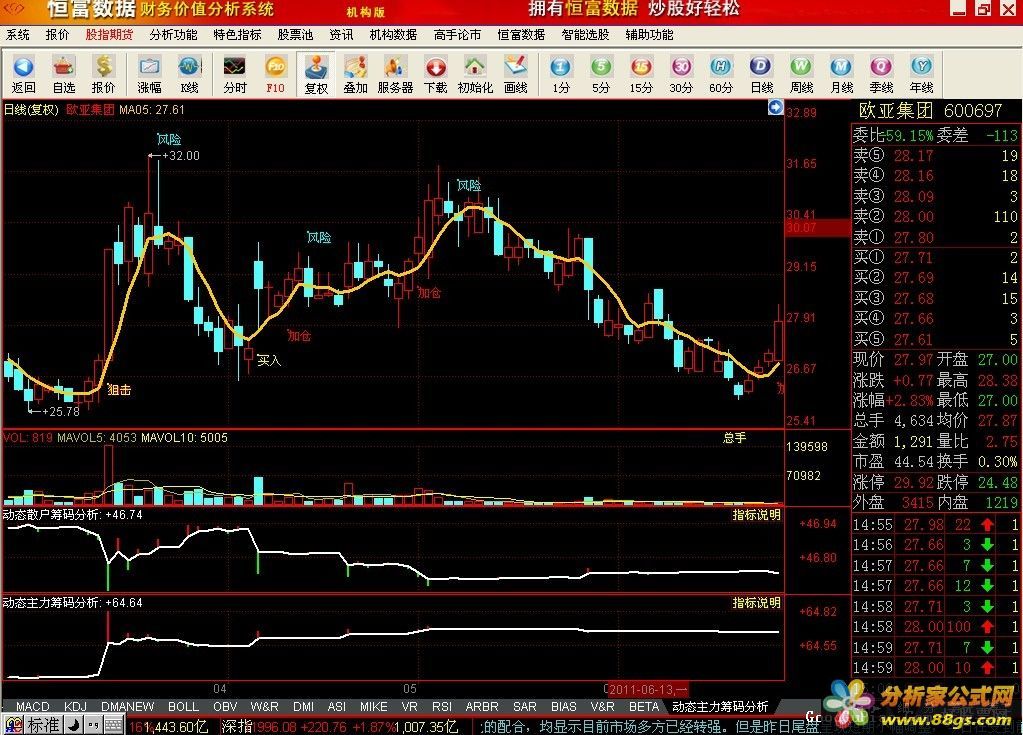Select the K线 candlestick chart icon
This screenshot has height=735, width=1023.
(189, 74)
